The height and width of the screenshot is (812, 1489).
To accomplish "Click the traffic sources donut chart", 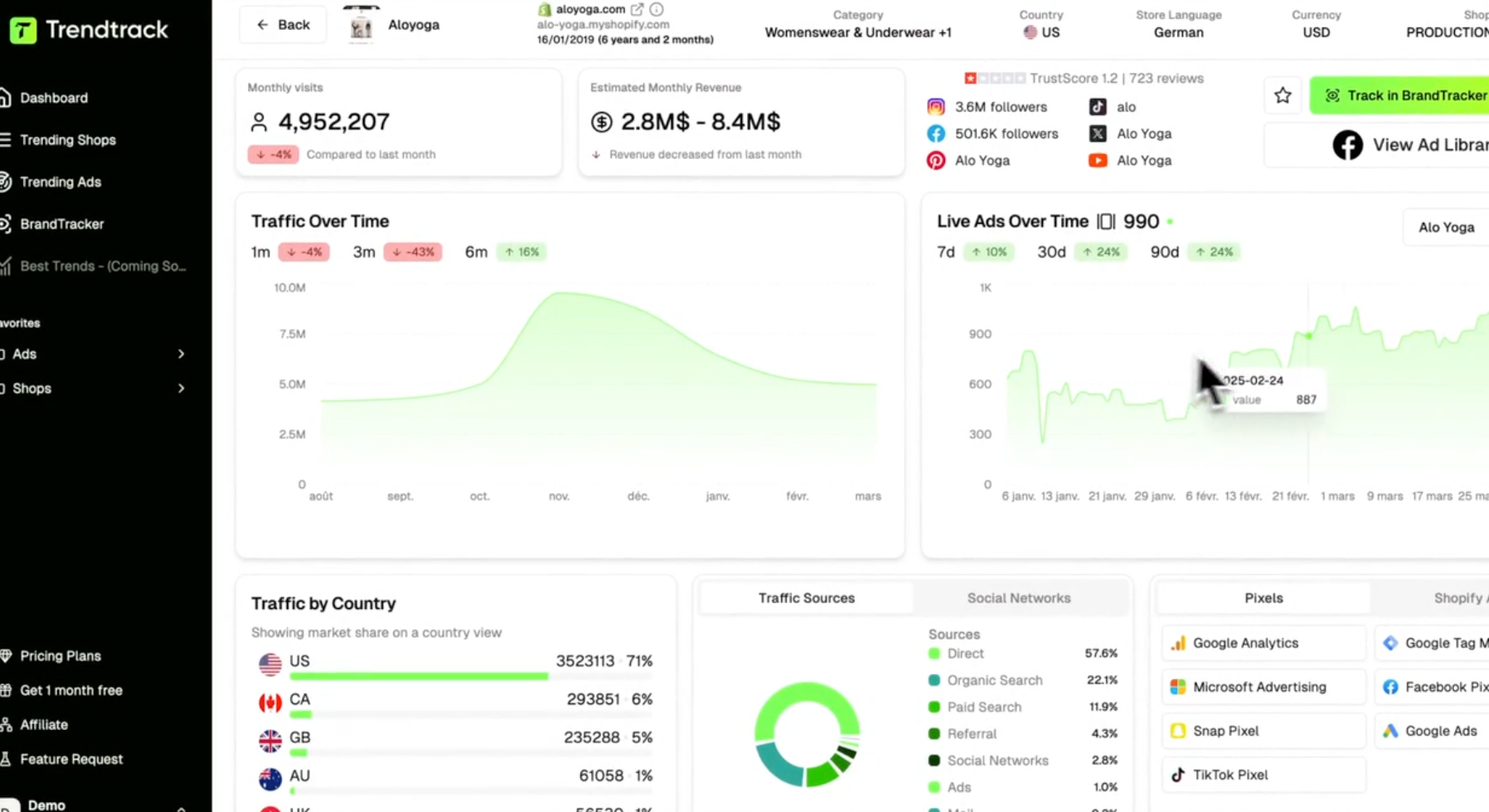I will pos(807,734).
